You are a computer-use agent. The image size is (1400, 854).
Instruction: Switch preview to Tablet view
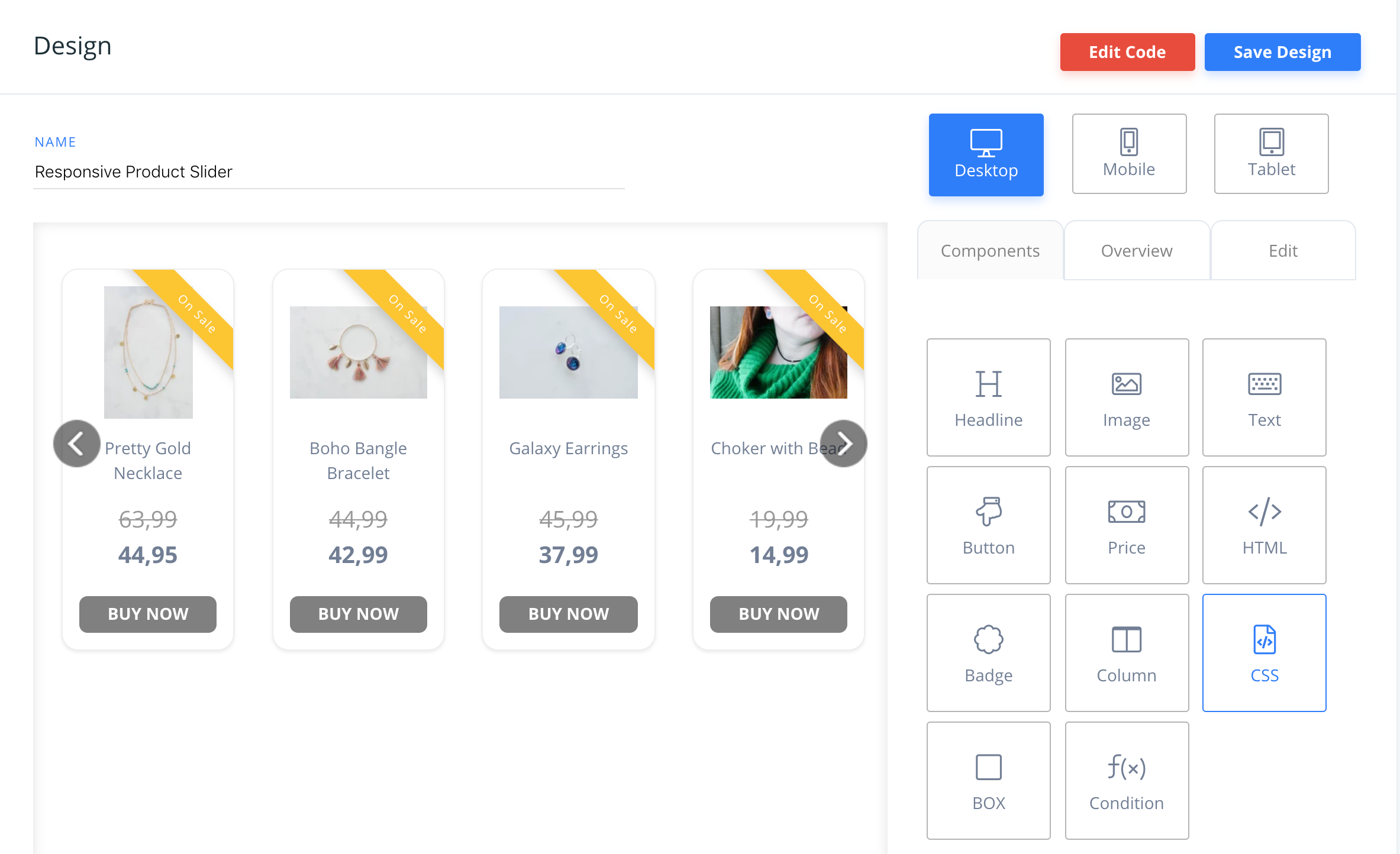point(1271,153)
